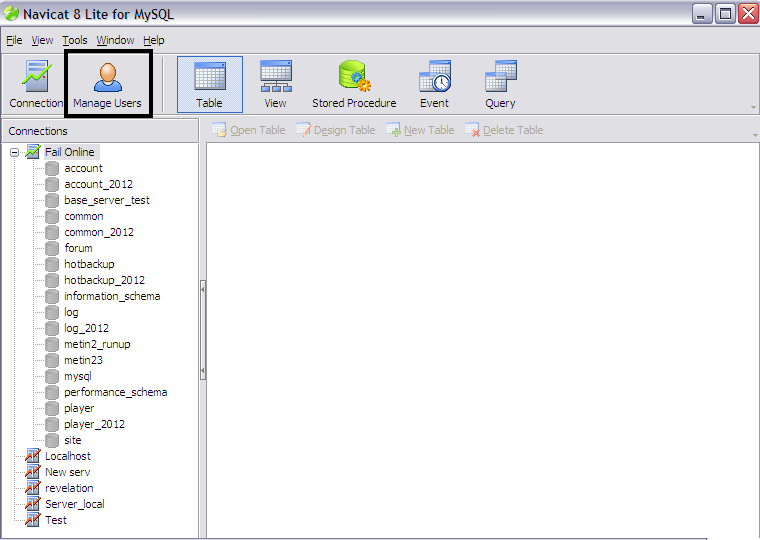Select the common database icon
Screen dimensions: 760x540
(52, 216)
